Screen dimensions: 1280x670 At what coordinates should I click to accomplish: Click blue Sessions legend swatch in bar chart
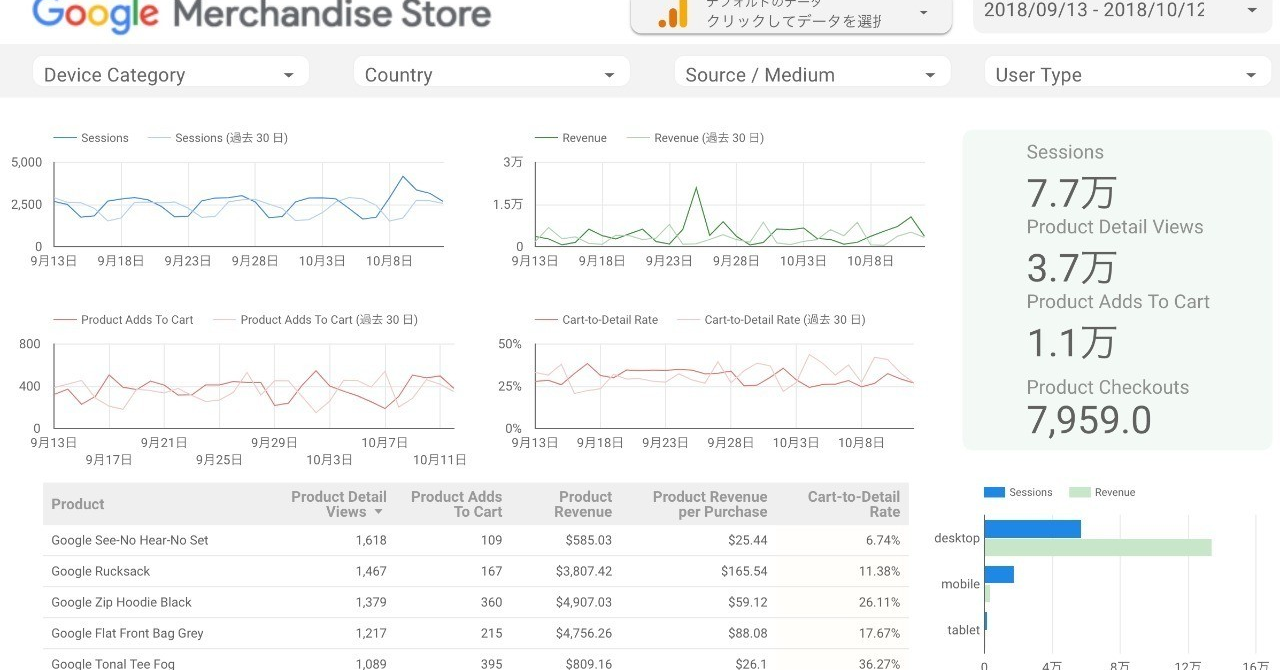[994, 492]
